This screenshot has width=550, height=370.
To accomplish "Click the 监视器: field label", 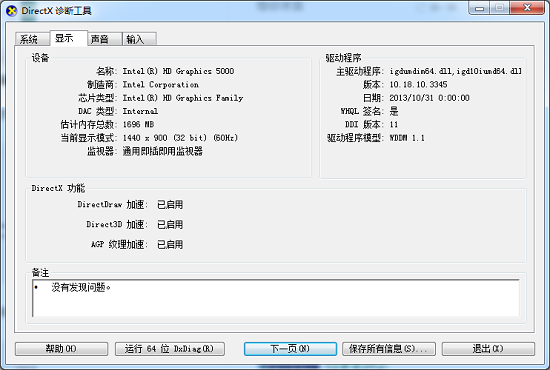I will [102, 151].
